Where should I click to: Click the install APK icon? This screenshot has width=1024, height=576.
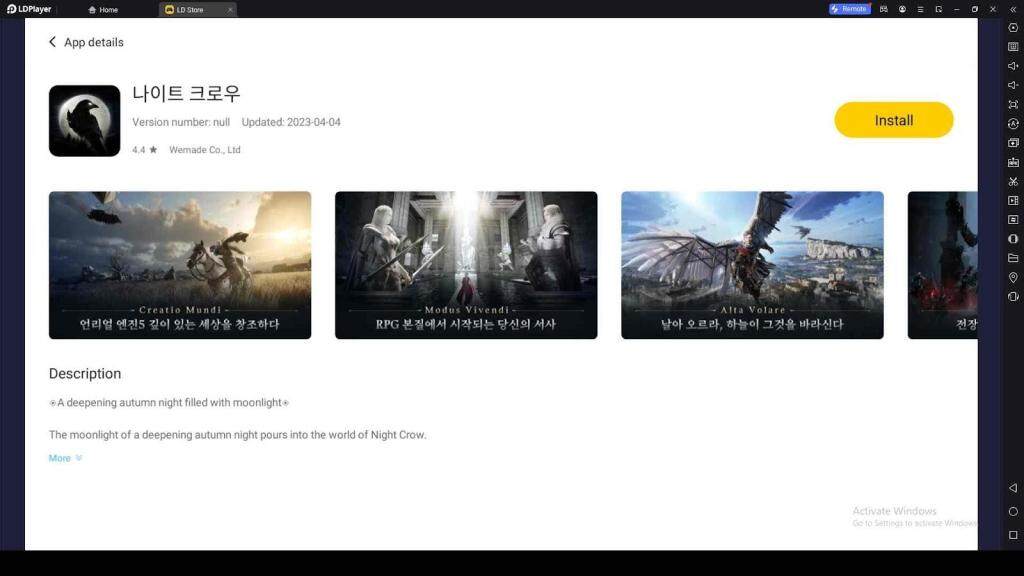[1013, 162]
